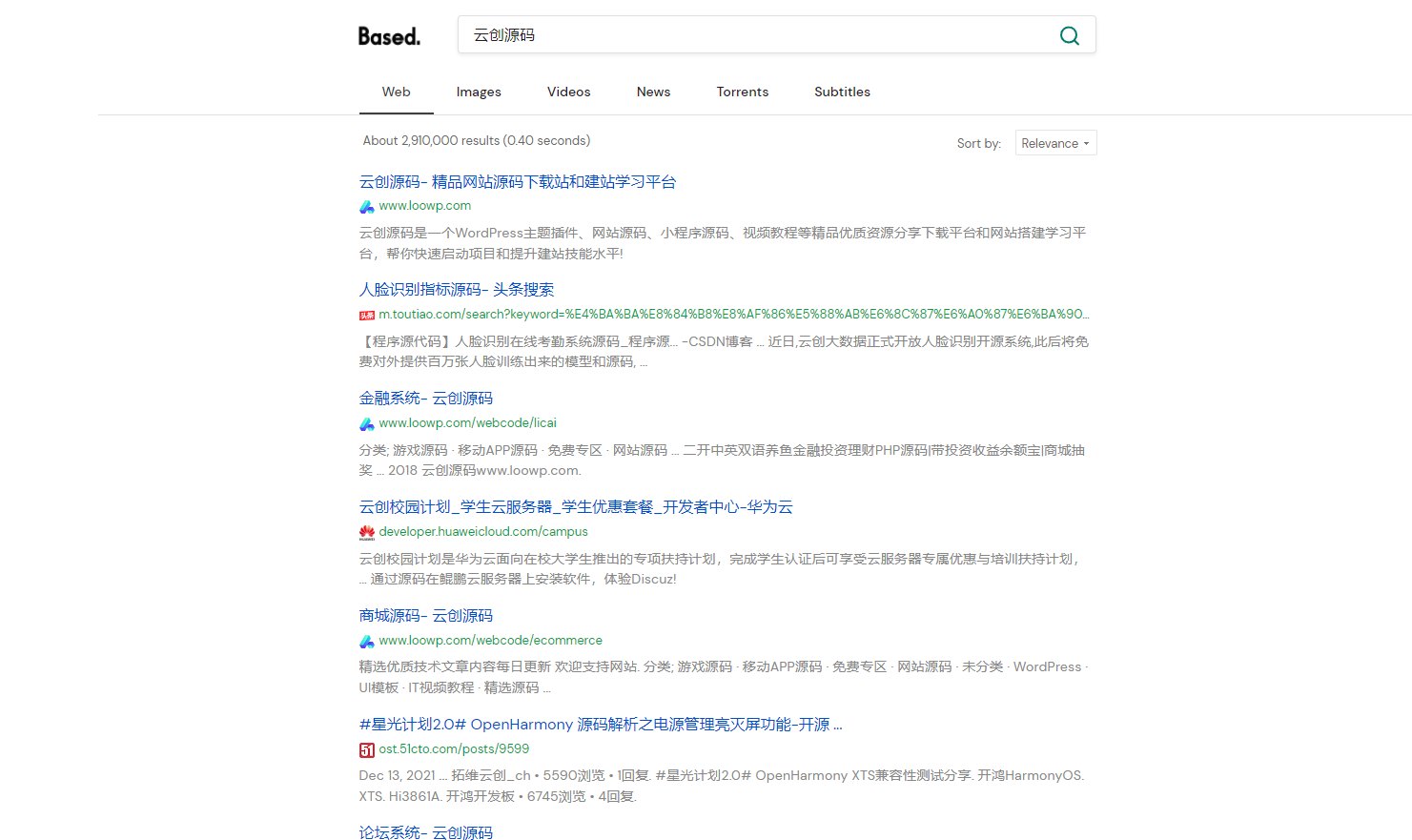Click the www.loowp.com/webcode/licai URL
Screen dimensions: 1412x840
(x=467, y=423)
